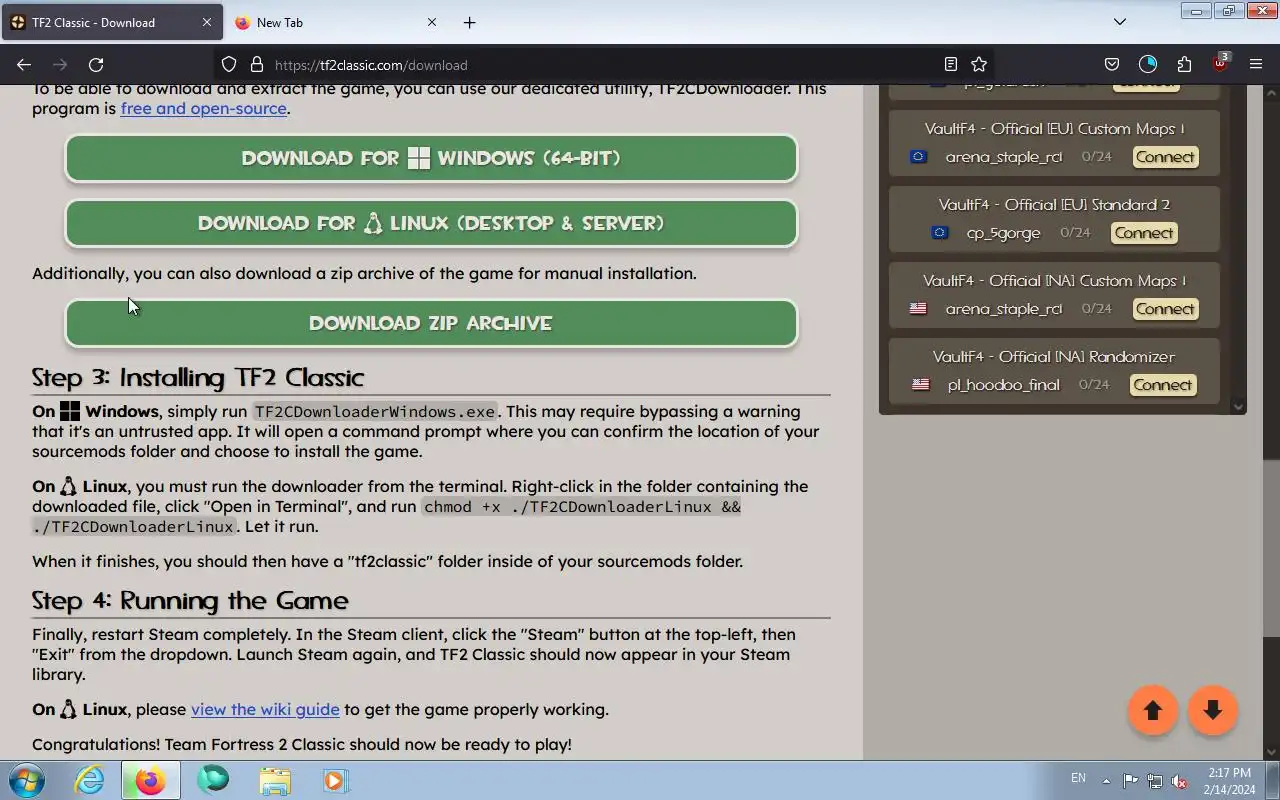Show site security padlock info

[x=256, y=65]
